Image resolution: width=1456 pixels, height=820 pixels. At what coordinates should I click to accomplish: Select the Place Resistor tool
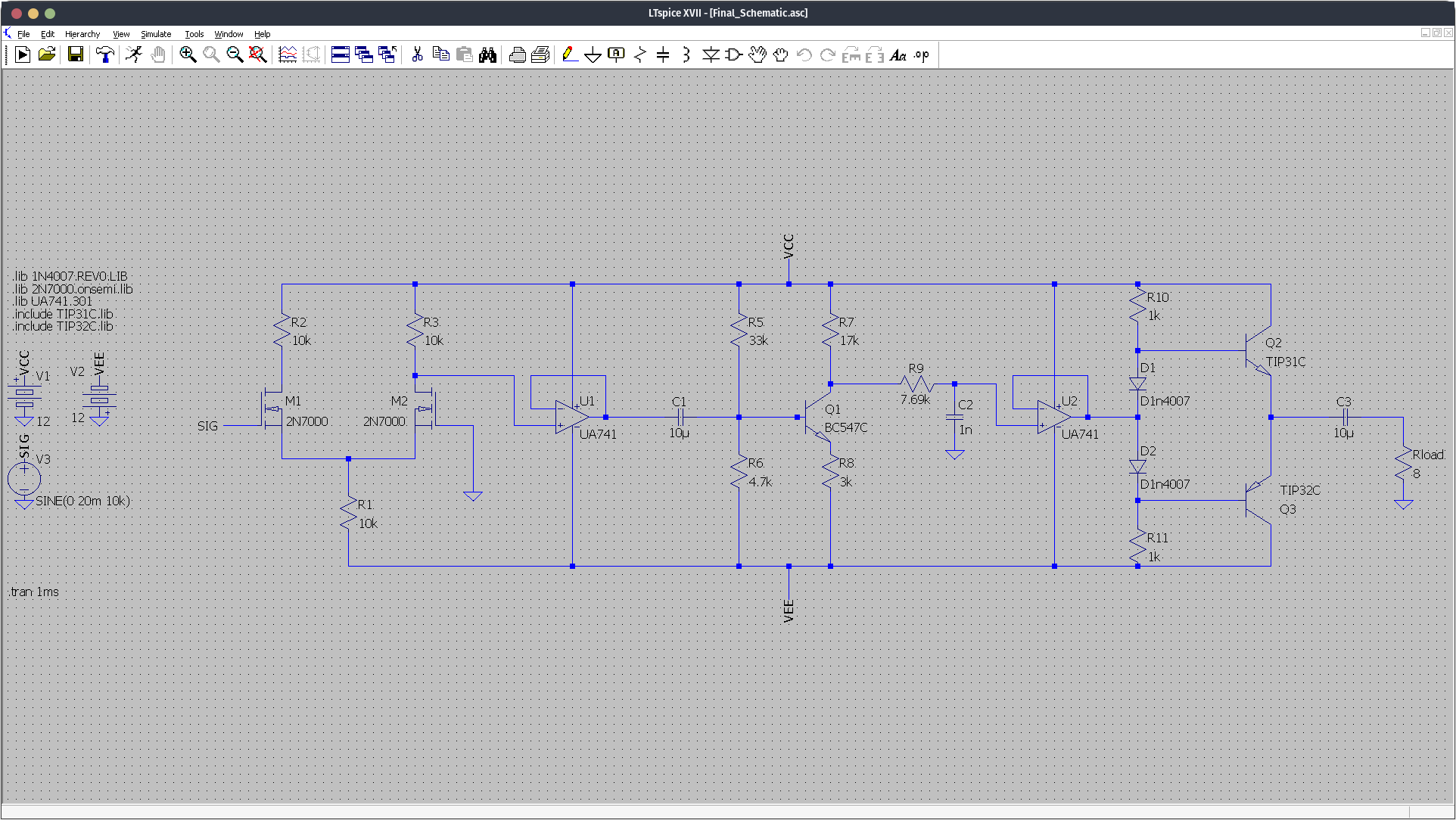click(x=640, y=54)
